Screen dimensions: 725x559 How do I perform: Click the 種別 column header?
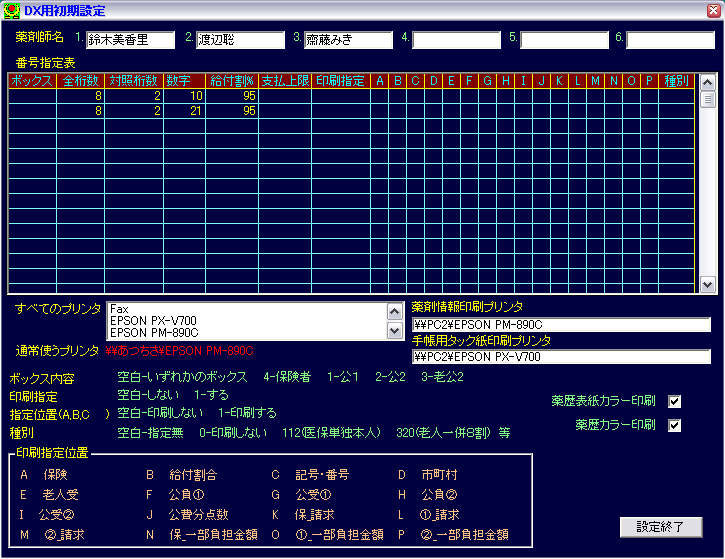coord(676,81)
